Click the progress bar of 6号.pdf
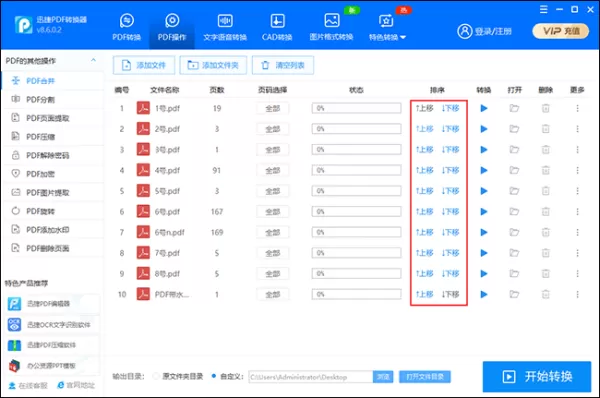Viewport: 600px width, 398px height. coord(356,212)
